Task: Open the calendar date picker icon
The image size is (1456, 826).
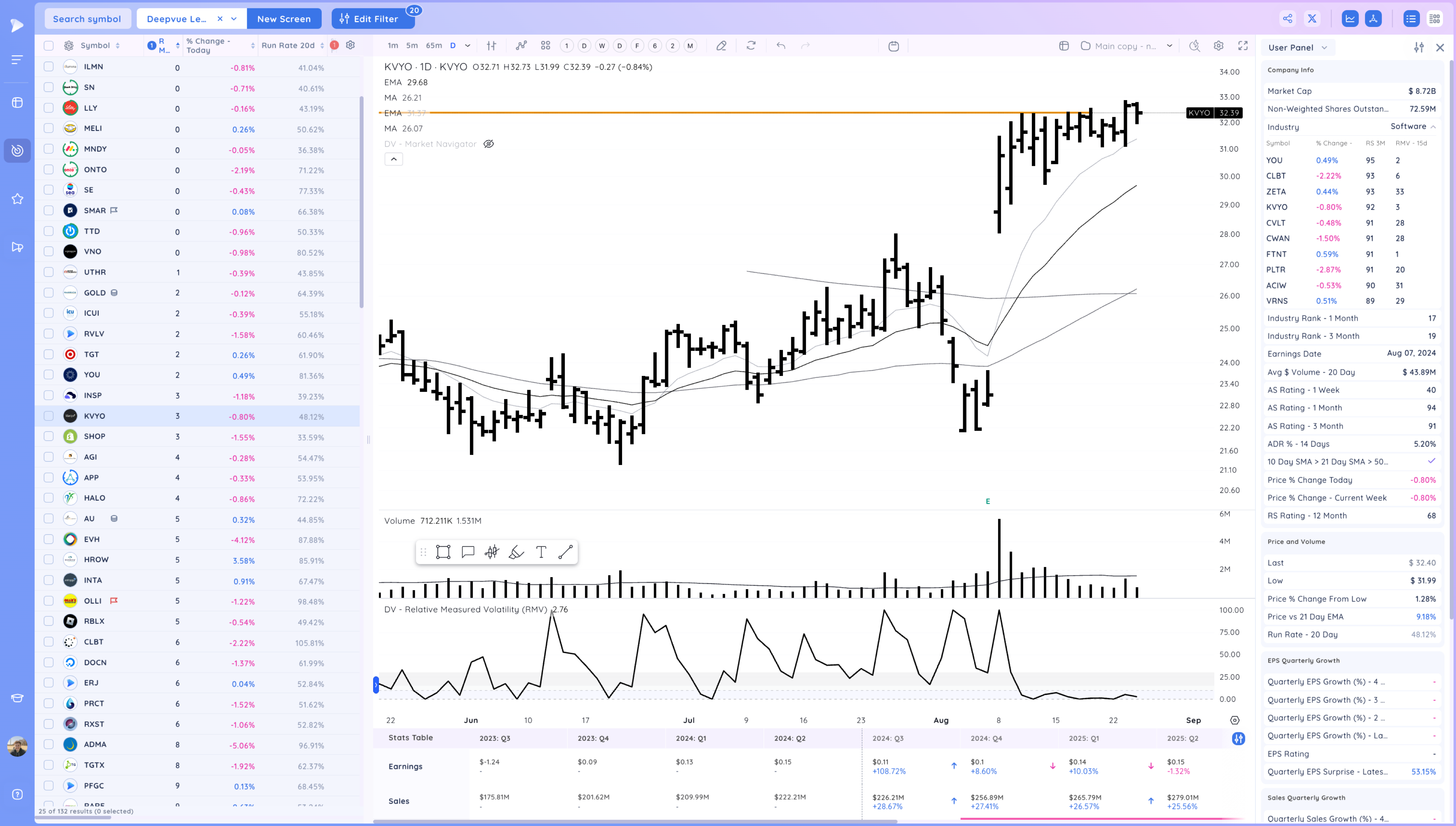Action: pos(893,46)
